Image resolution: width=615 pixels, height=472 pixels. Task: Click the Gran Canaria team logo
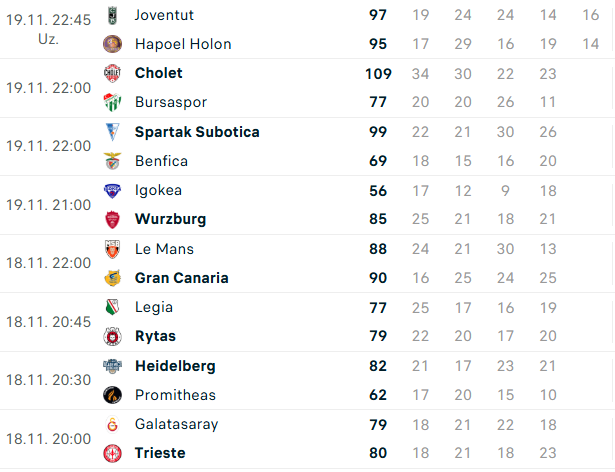pos(112,278)
